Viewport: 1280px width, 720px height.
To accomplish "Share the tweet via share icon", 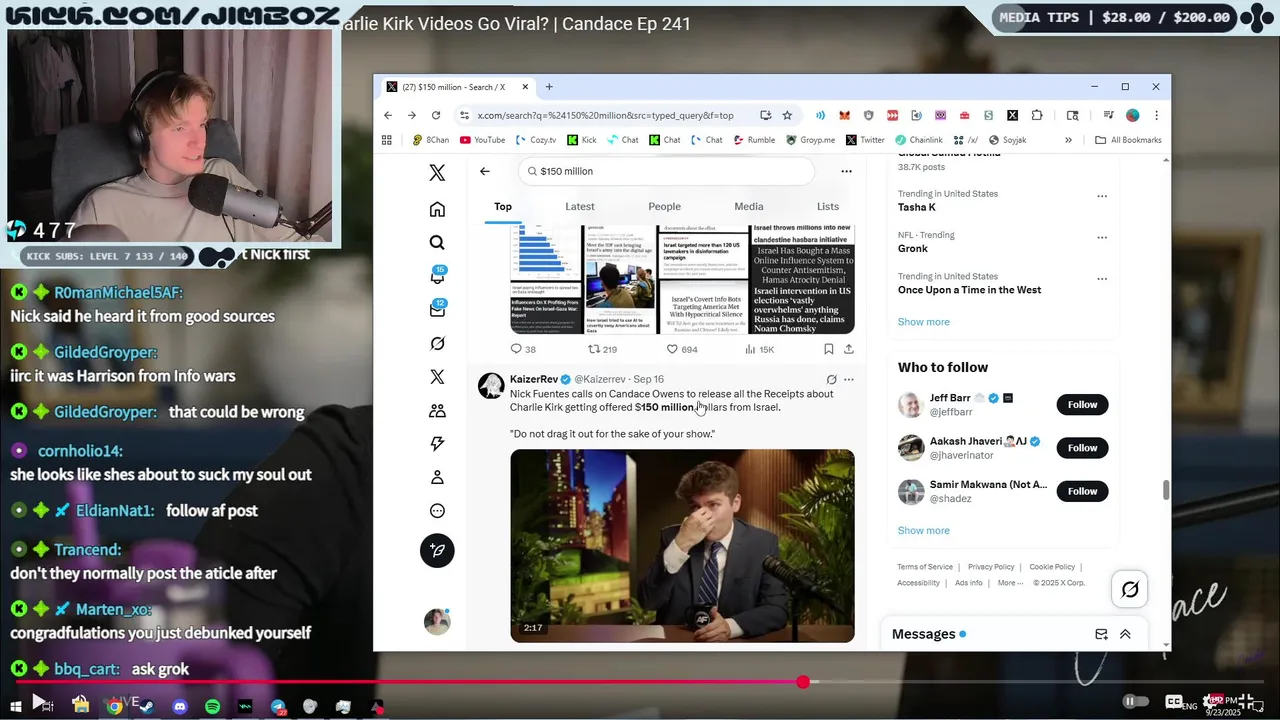I will click(x=849, y=349).
